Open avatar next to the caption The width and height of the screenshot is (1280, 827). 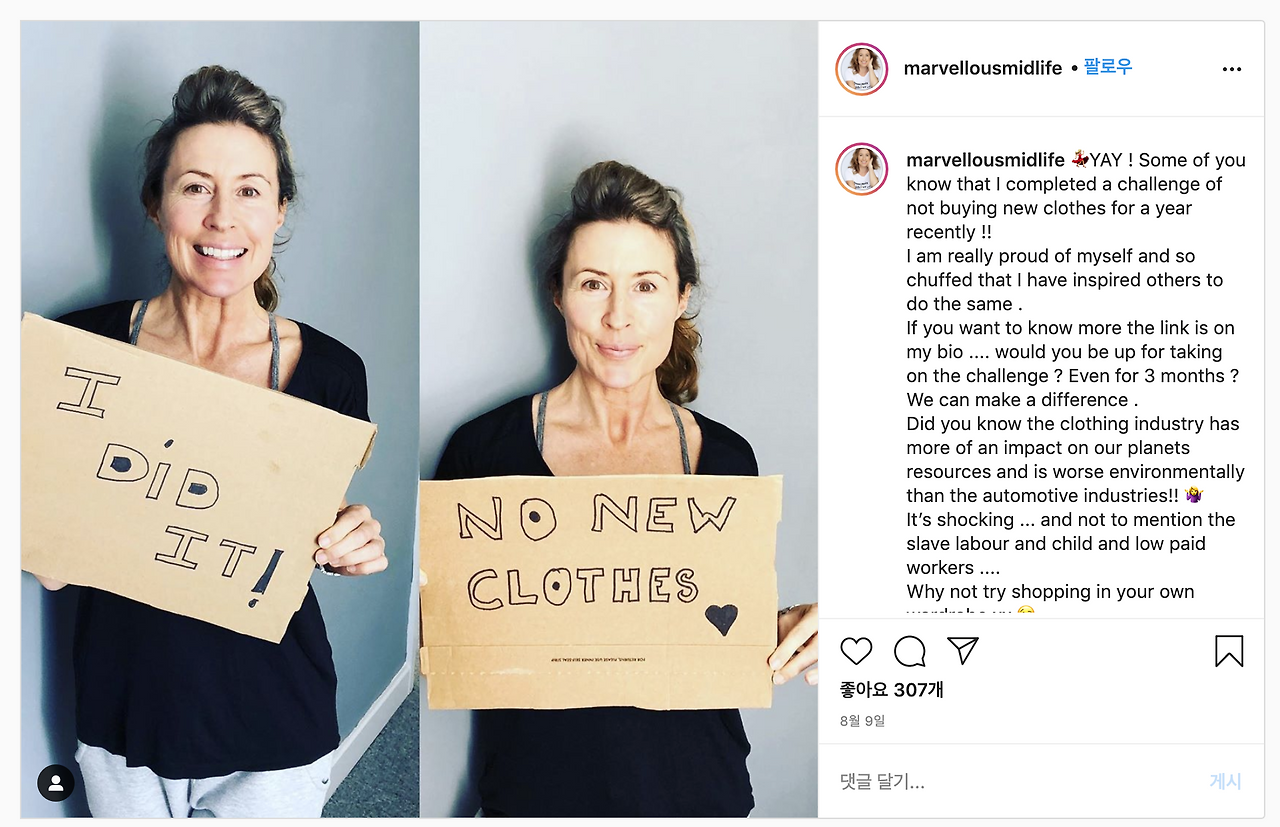[x=862, y=169]
